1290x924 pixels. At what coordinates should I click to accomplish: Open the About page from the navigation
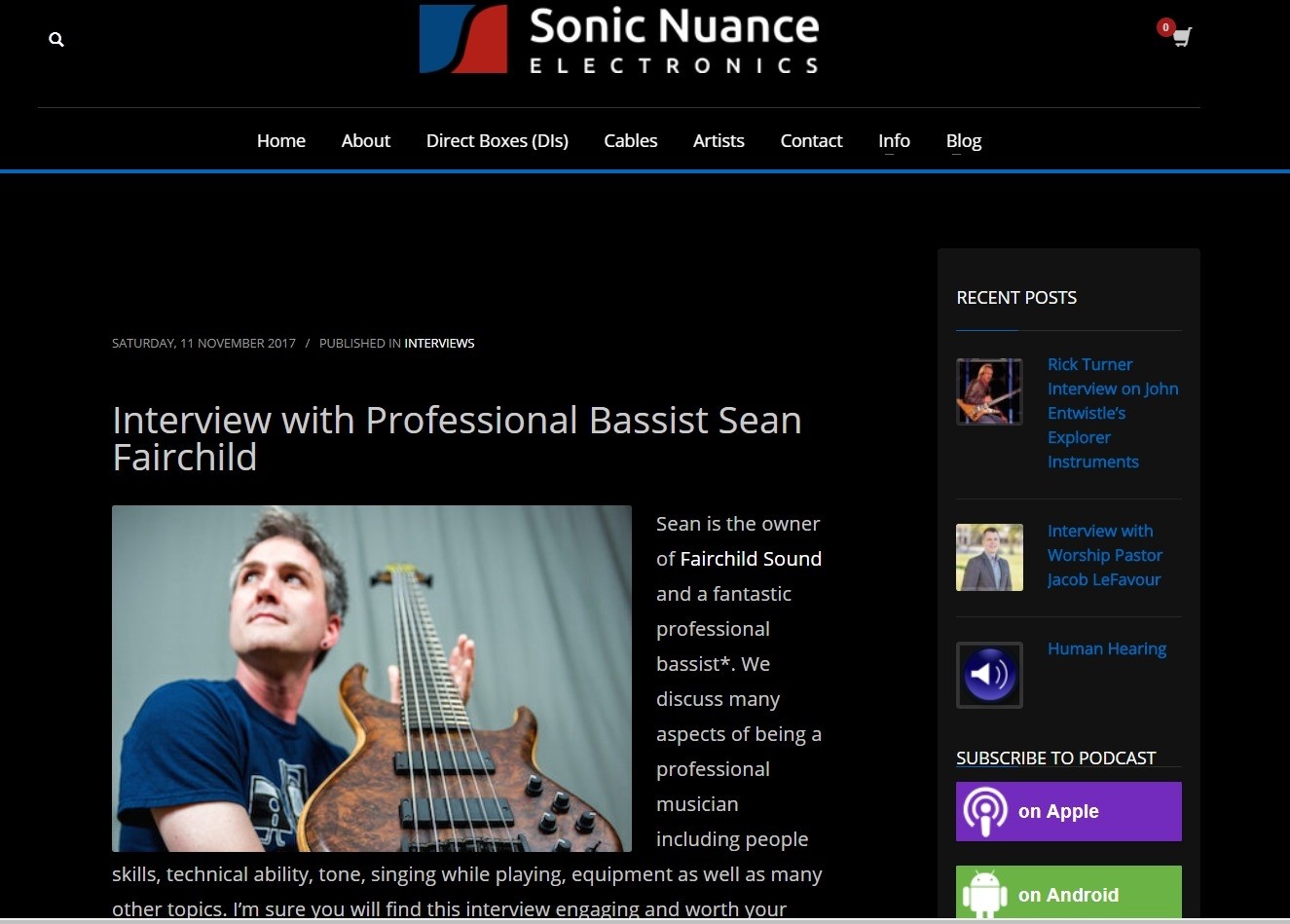pos(365,140)
